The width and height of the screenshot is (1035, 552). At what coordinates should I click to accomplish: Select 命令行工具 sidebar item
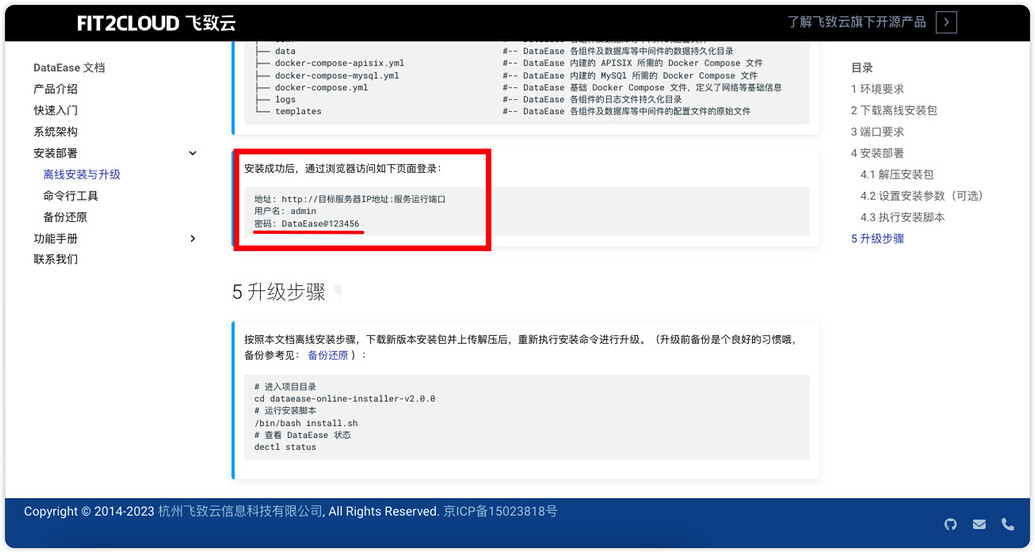[x=71, y=195]
